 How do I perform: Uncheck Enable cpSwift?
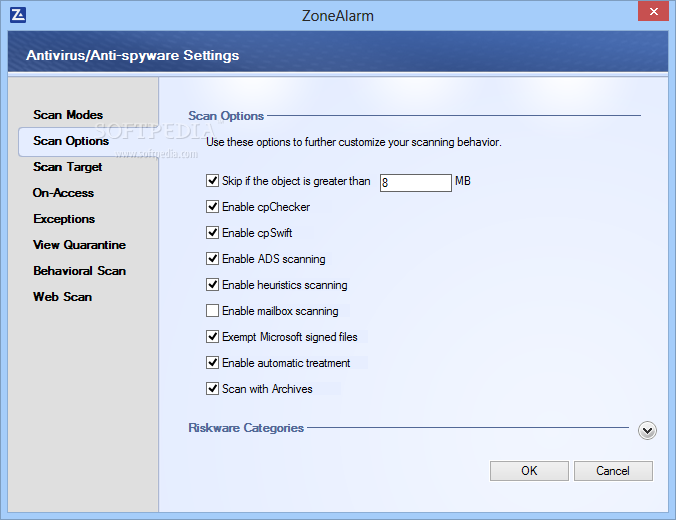tap(212, 232)
